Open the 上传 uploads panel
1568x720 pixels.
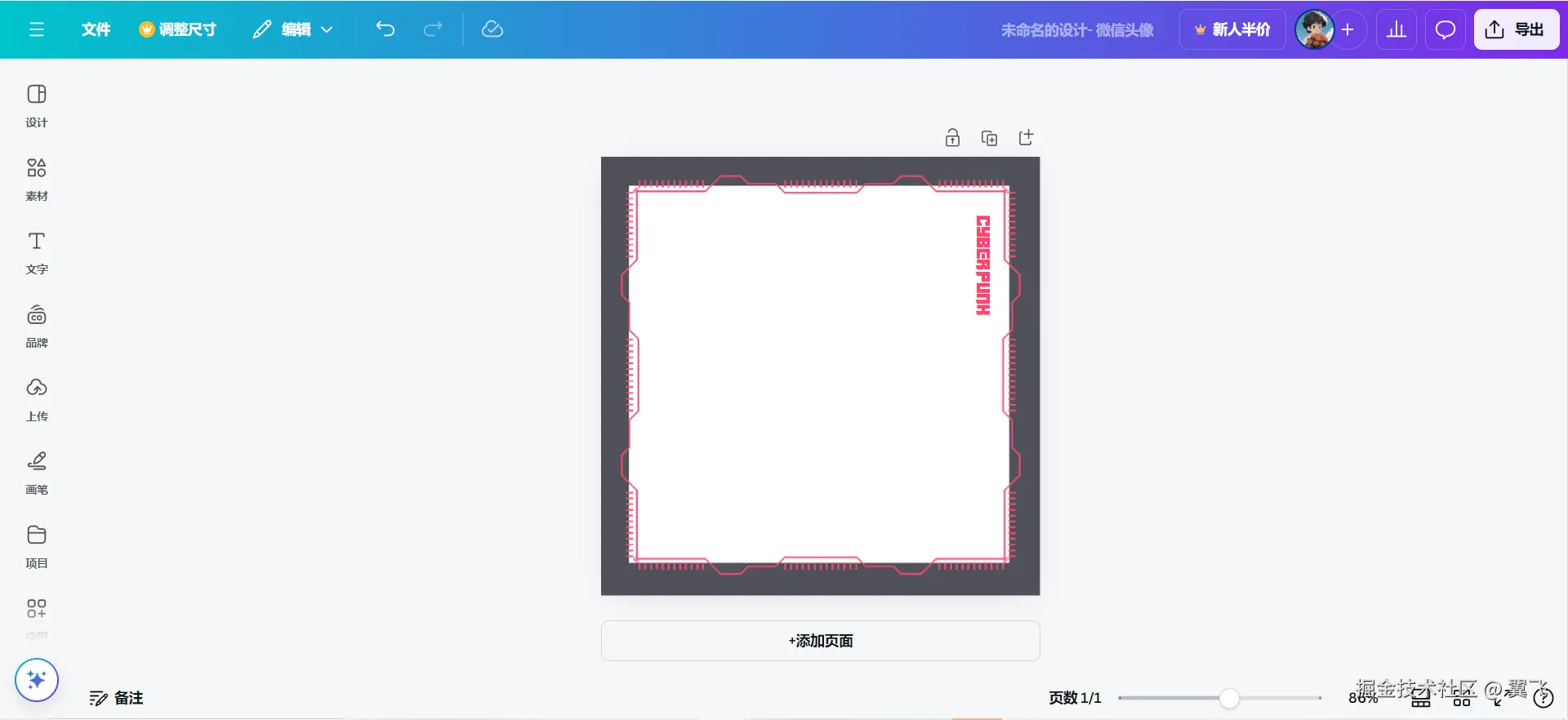(37, 400)
